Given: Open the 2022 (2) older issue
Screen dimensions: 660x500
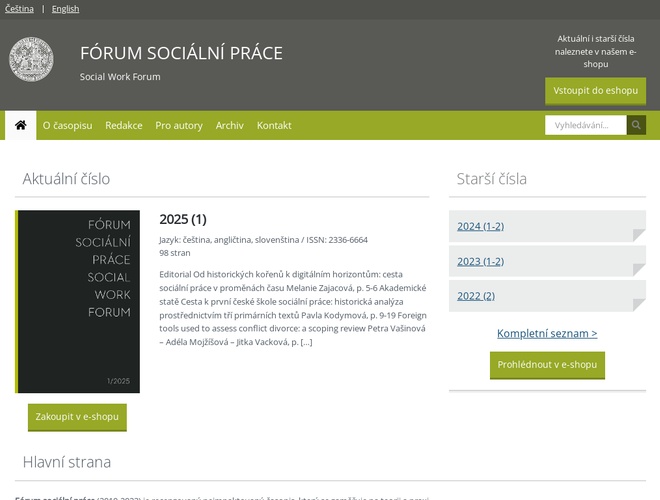Looking at the screenshot, I should [x=476, y=296].
